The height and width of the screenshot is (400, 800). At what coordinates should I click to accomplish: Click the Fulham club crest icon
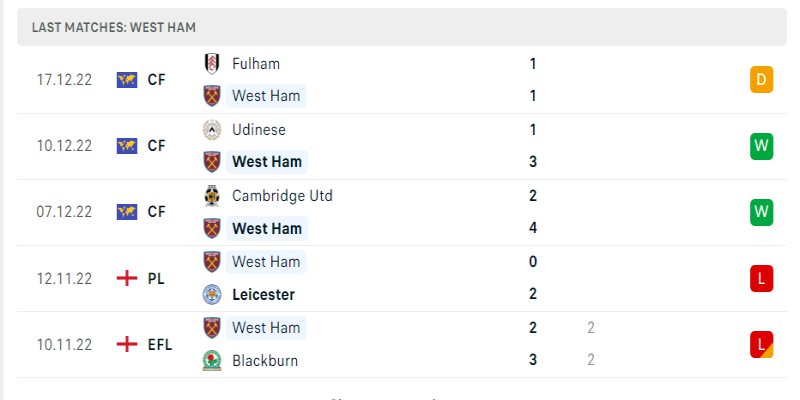click(212, 63)
